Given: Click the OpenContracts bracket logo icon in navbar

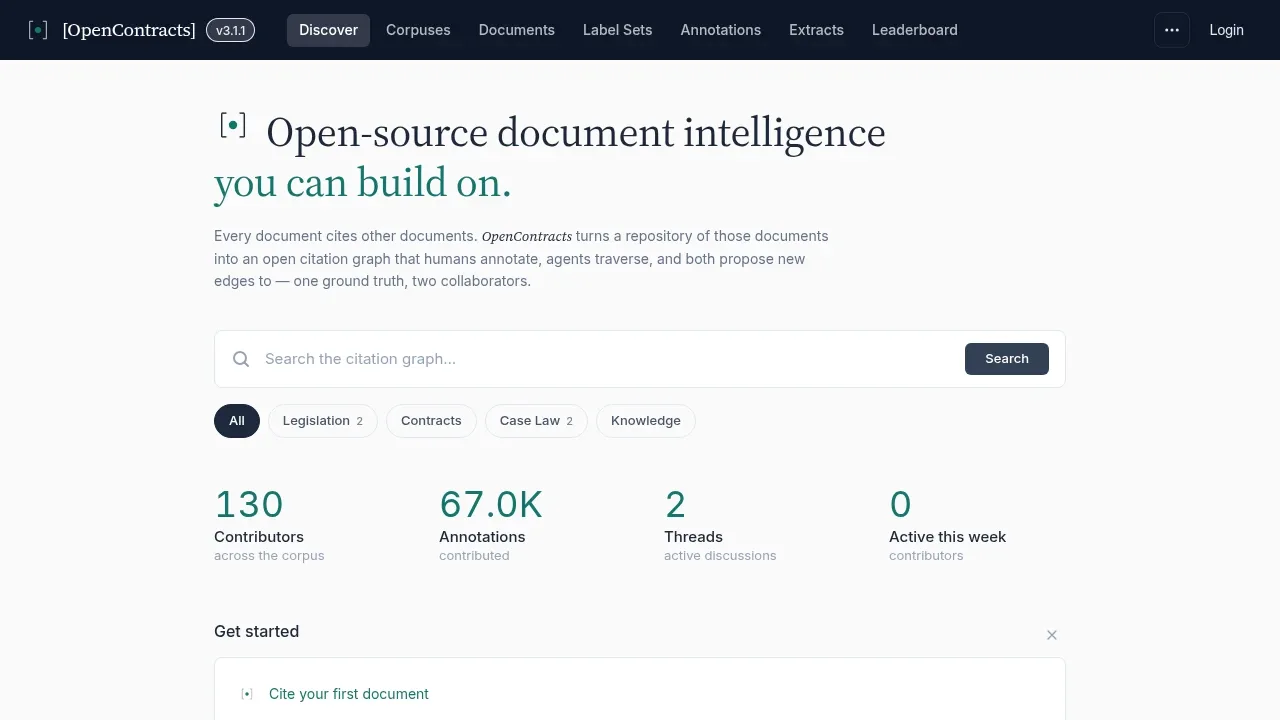Looking at the screenshot, I should click(38, 30).
